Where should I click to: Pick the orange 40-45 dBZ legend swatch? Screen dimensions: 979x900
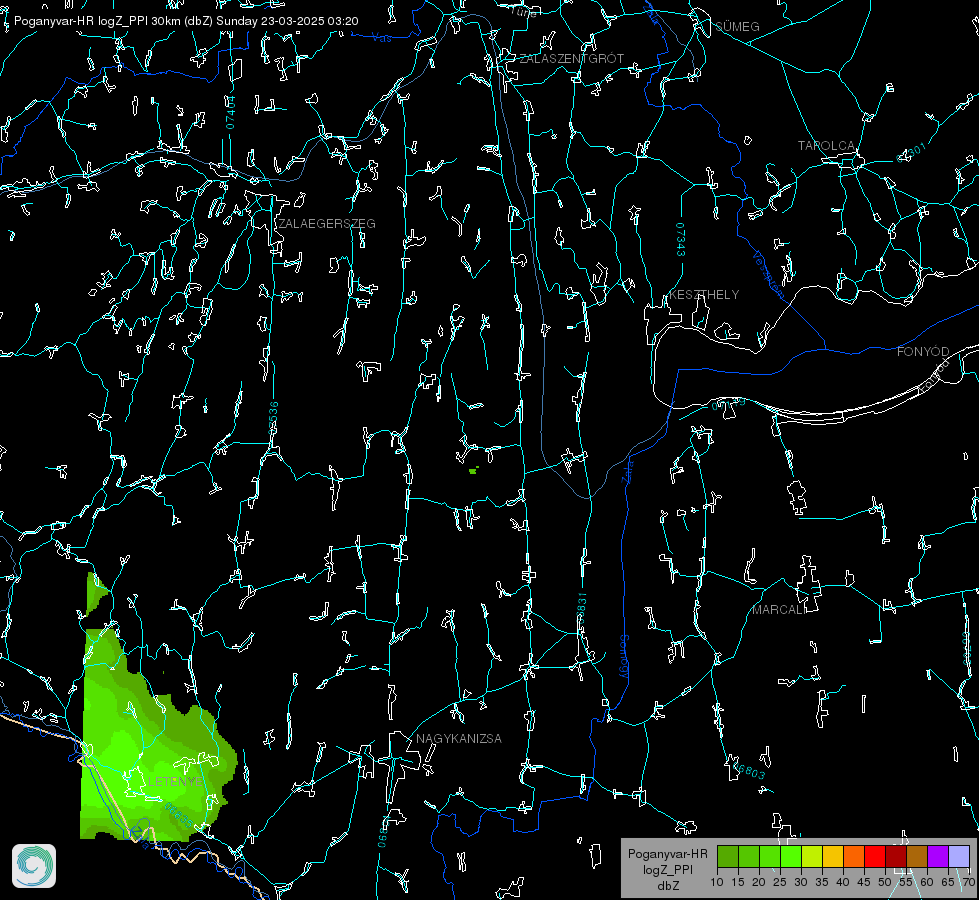(854, 856)
